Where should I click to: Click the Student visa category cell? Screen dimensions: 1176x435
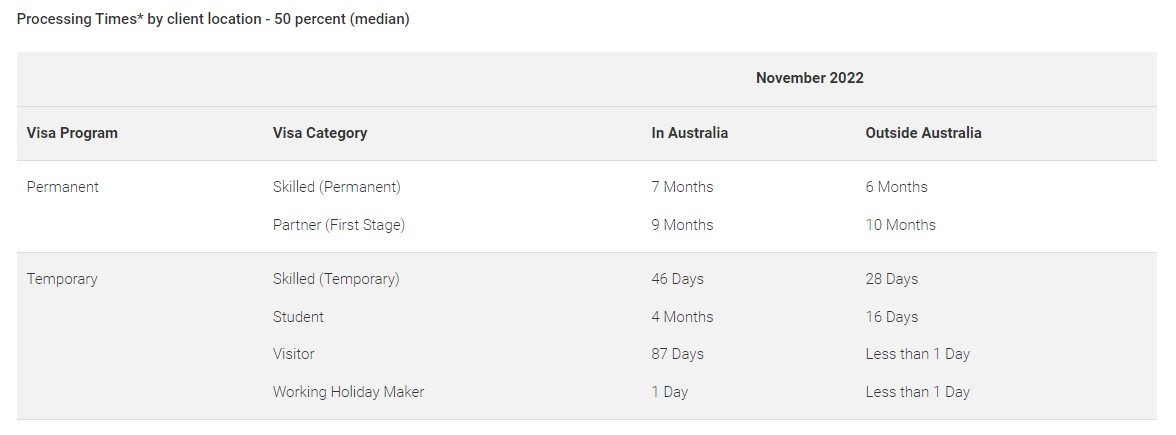click(298, 317)
